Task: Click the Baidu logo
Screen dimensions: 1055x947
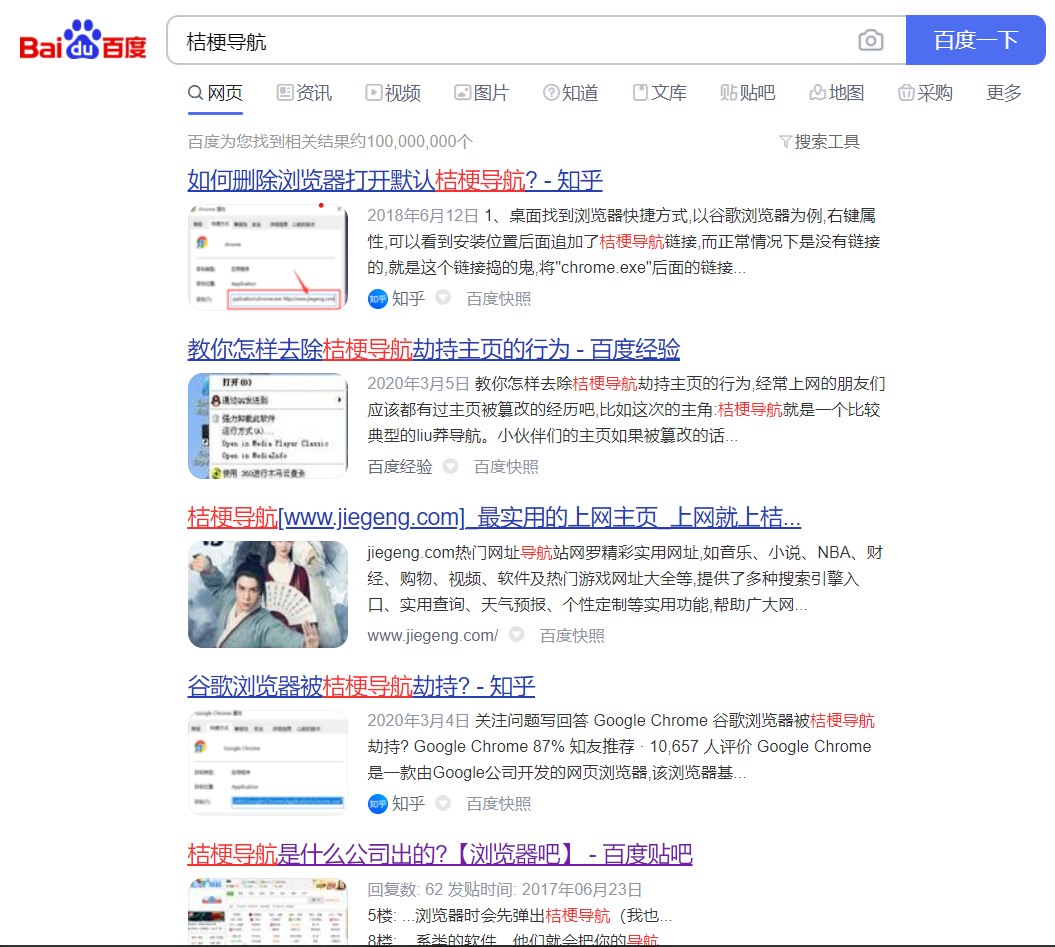Action: [x=83, y=40]
